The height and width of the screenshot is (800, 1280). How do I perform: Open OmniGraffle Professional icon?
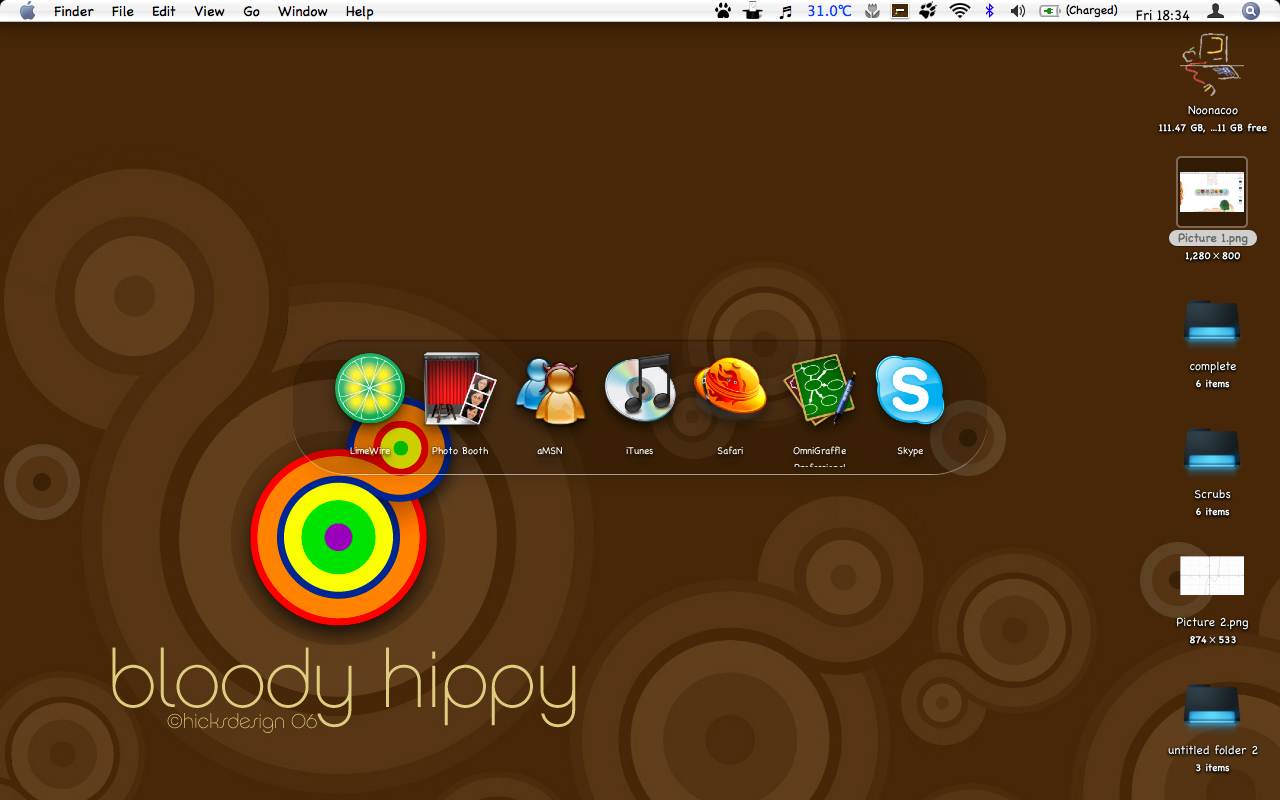click(x=820, y=389)
